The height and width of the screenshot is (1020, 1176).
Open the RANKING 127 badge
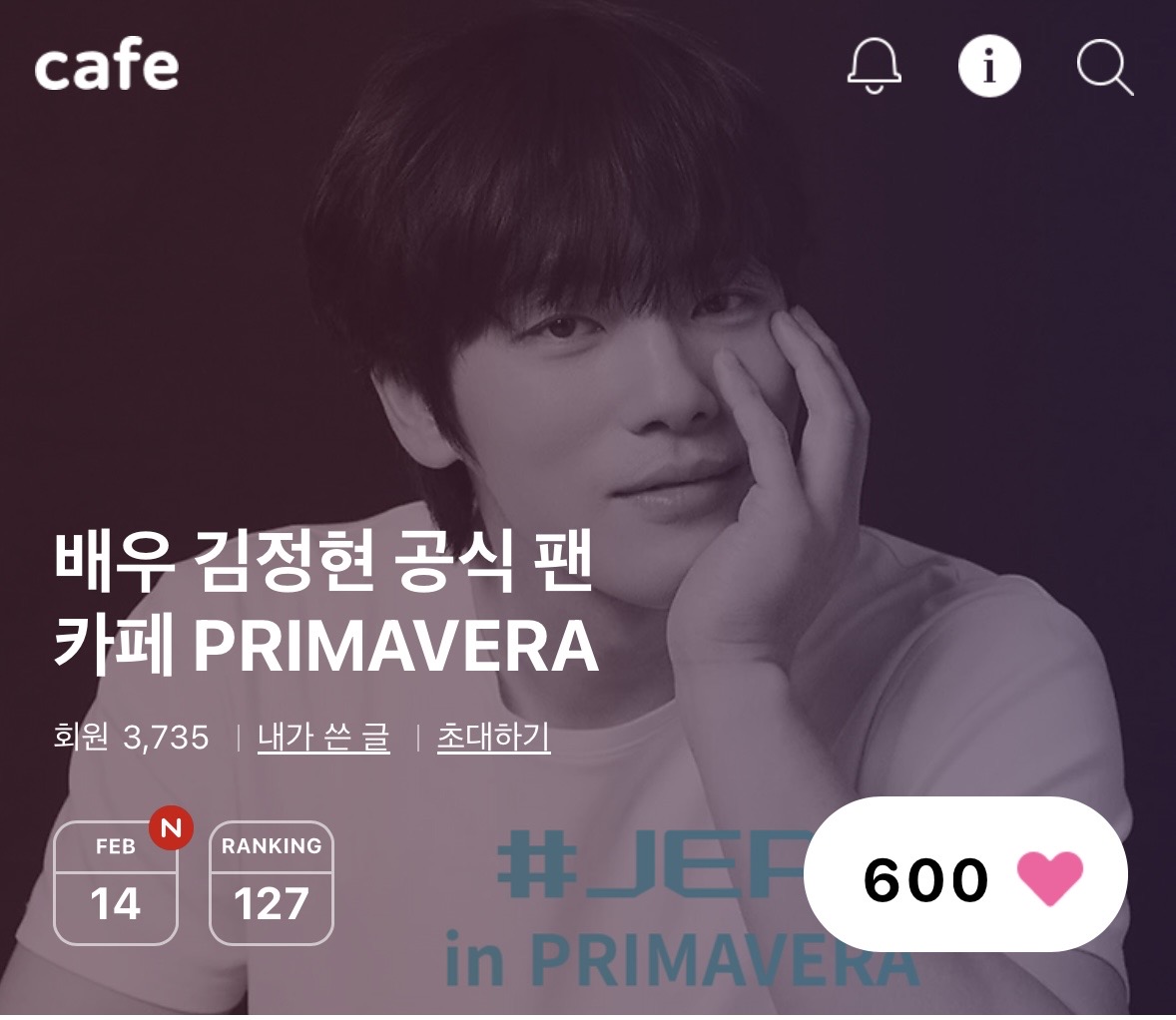click(271, 882)
